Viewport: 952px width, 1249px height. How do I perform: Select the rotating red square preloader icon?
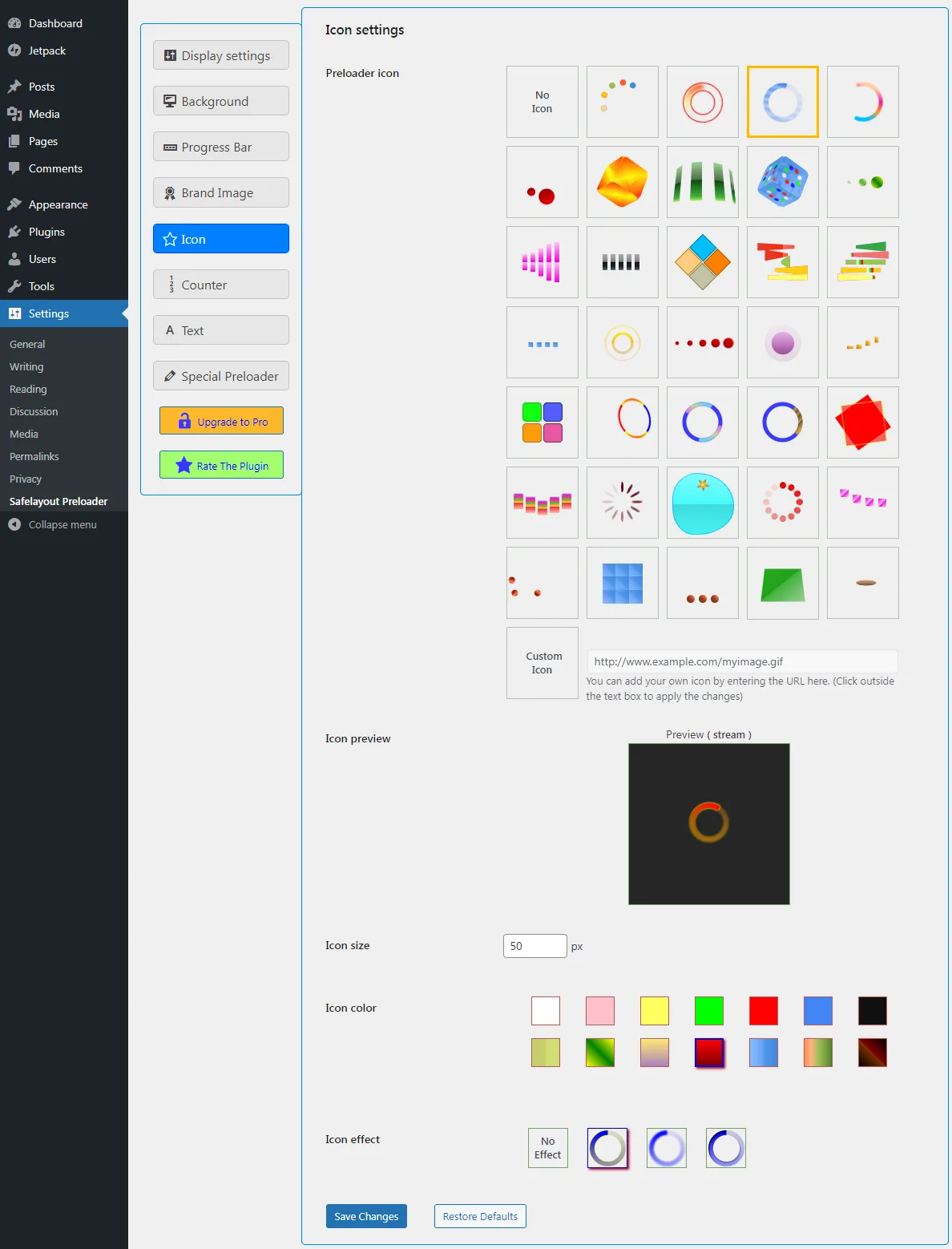(863, 422)
